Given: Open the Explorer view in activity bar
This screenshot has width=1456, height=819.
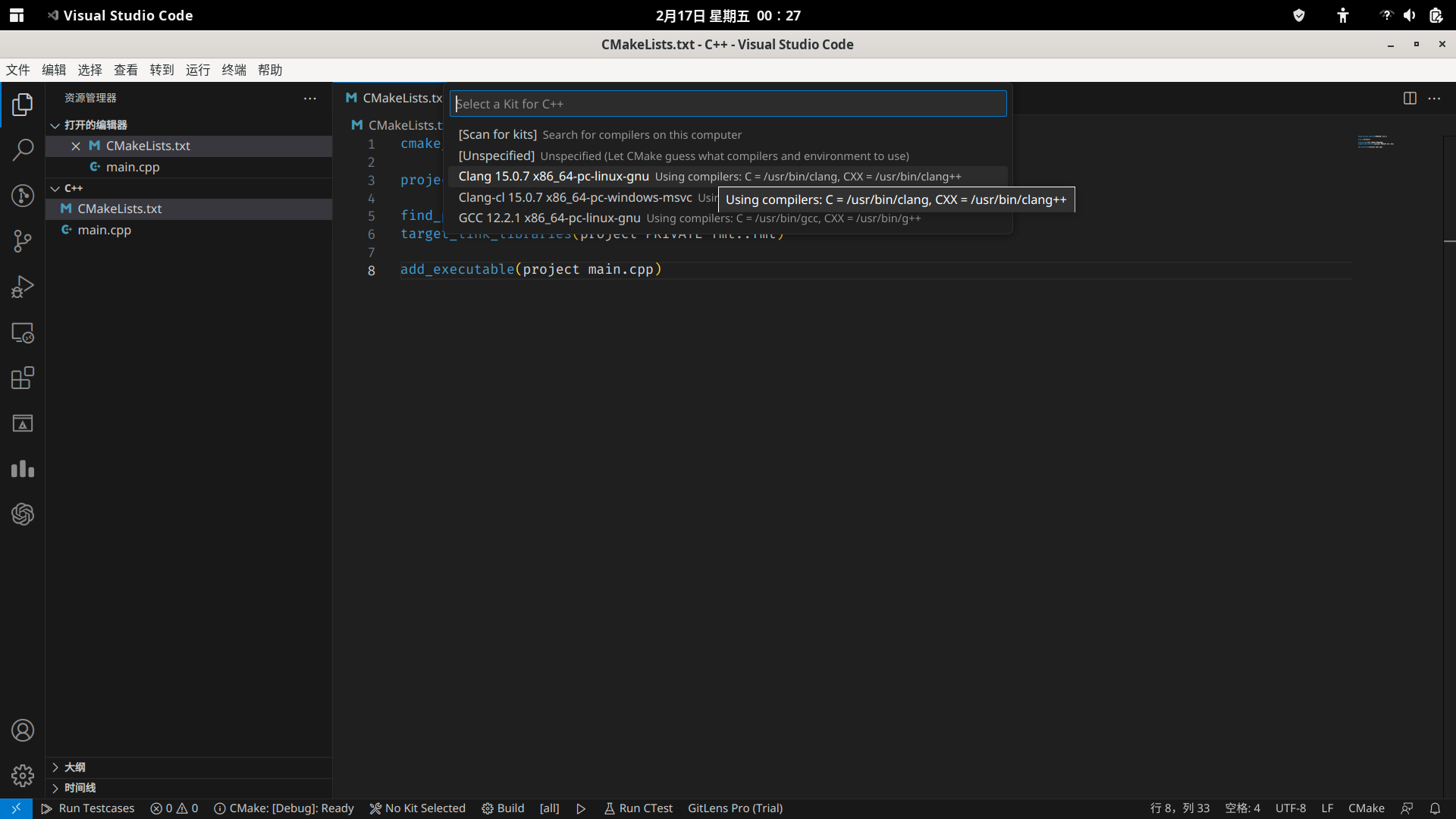Looking at the screenshot, I should [x=23, y=105].
